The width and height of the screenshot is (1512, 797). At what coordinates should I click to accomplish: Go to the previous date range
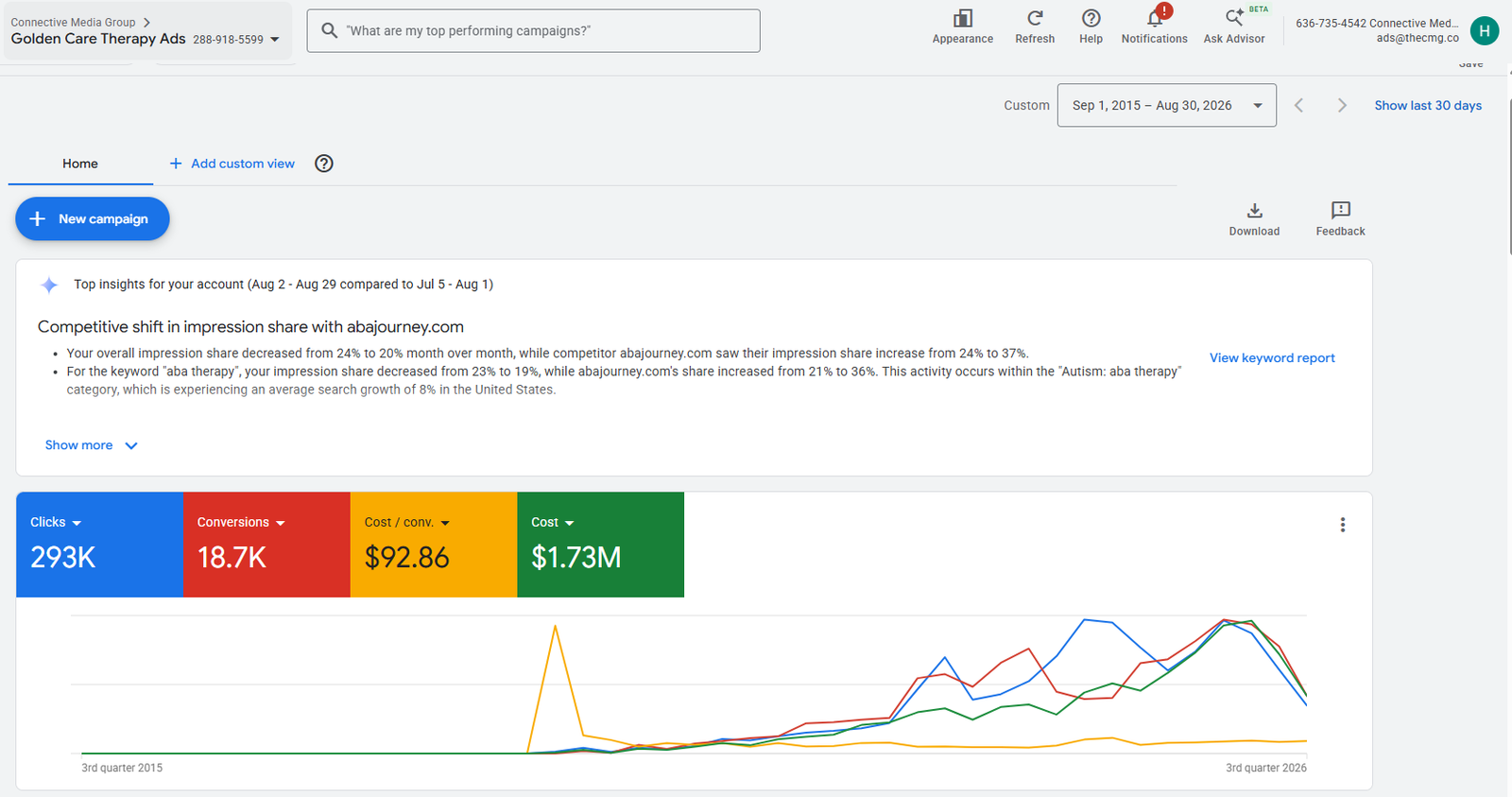[1298, 105]
